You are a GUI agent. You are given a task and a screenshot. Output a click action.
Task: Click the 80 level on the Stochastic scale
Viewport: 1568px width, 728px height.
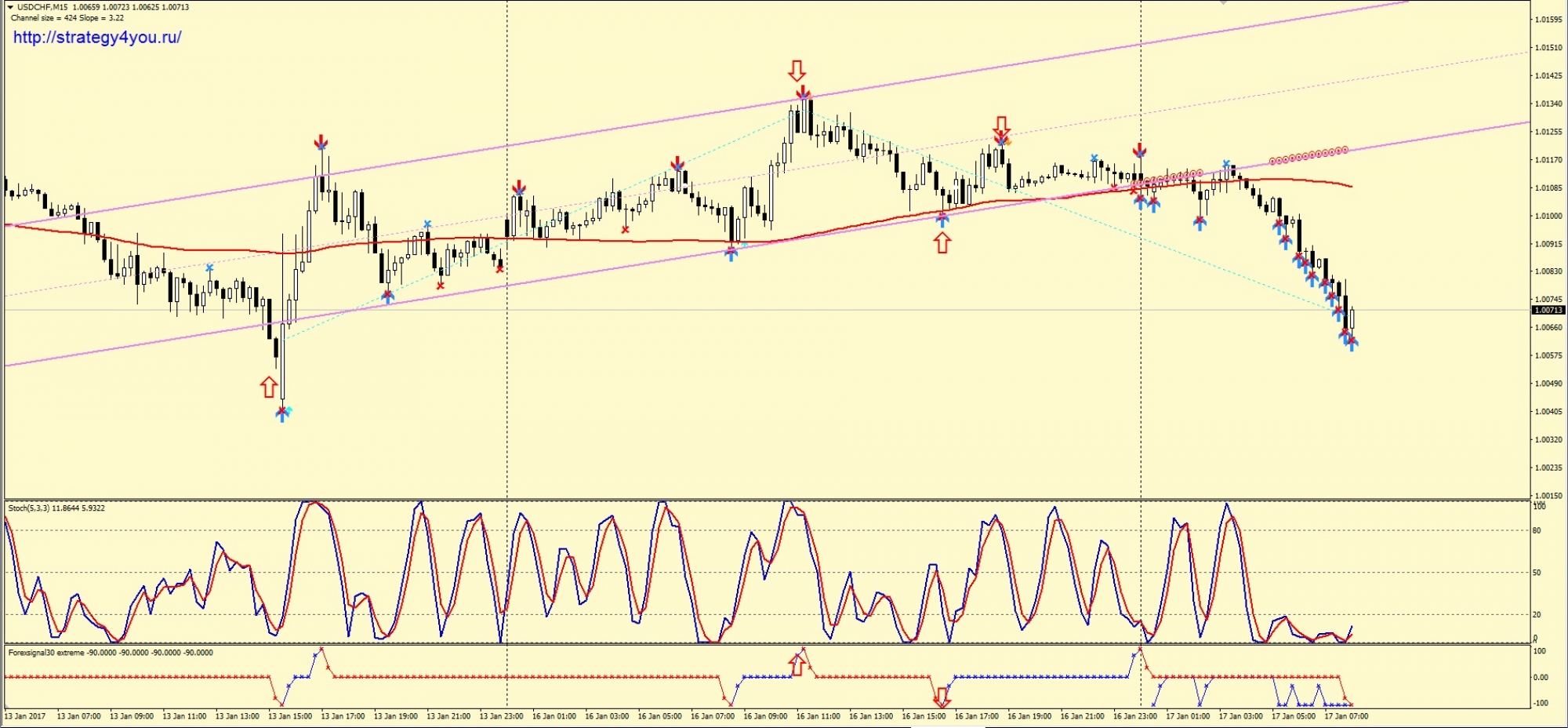click(x=1537, y=531)
